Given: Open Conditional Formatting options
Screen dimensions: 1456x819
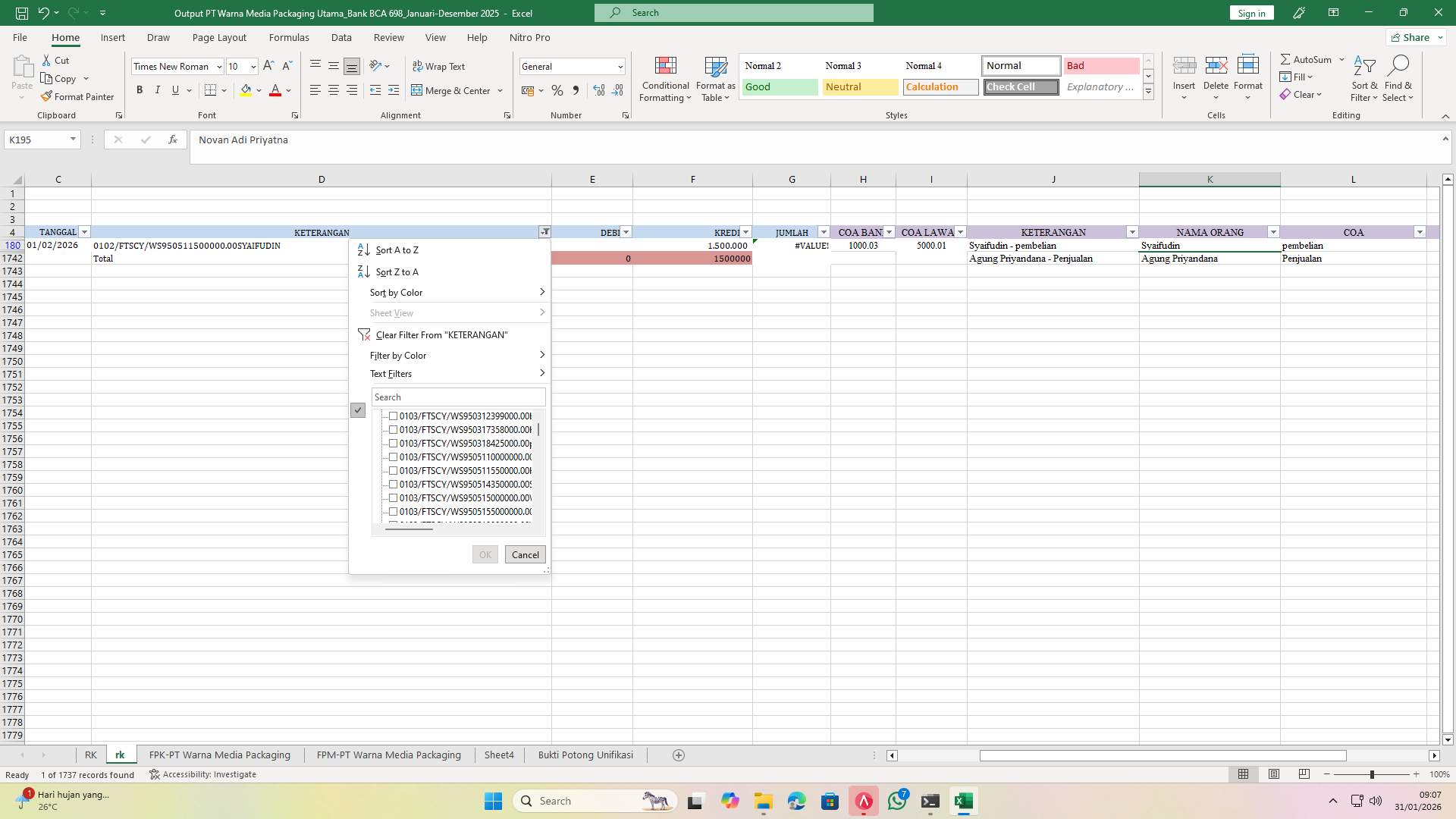Looking at the screenshot, I should coord(665,78).
